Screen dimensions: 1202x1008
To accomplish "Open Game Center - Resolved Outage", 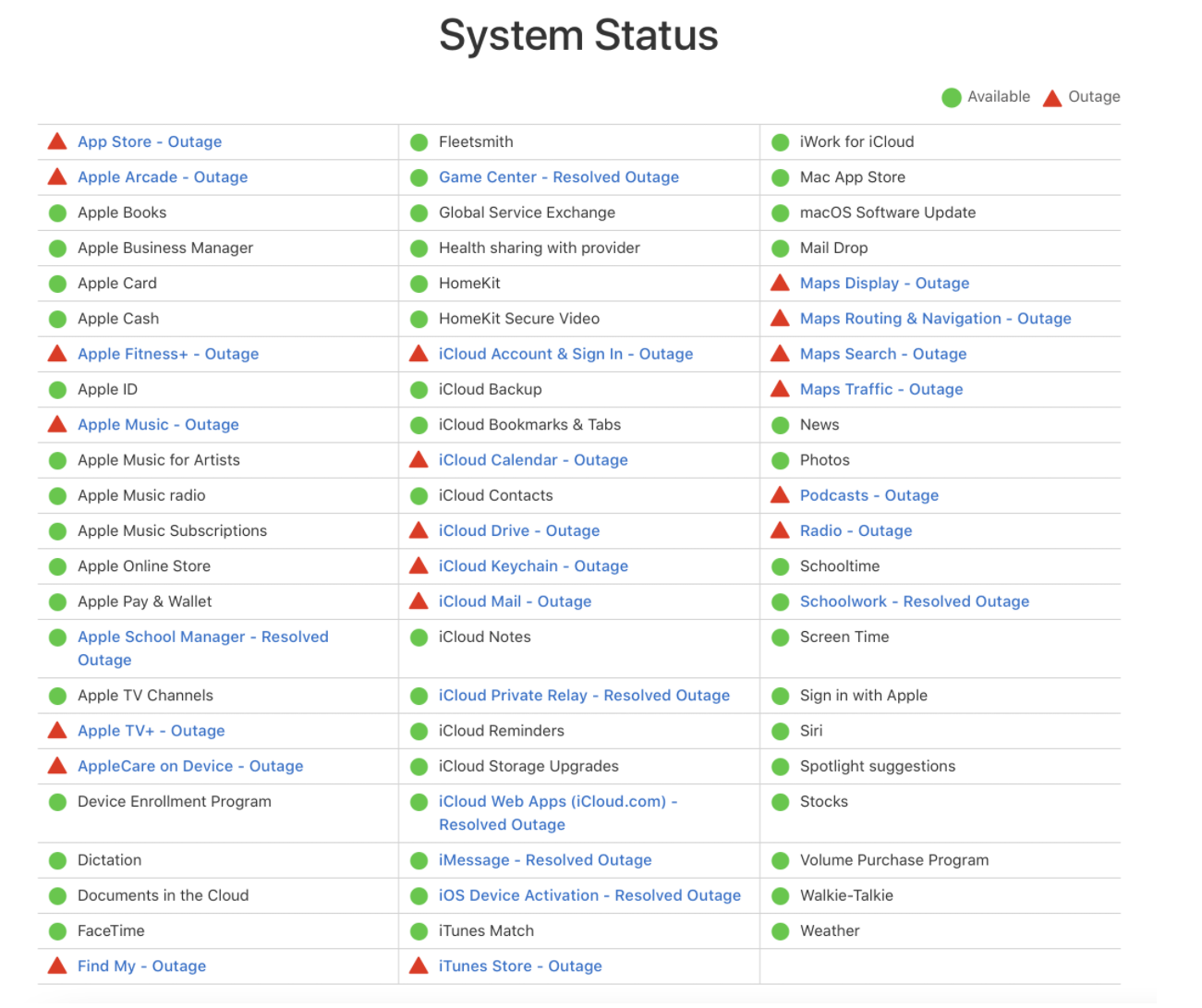I will click(559, 177).
